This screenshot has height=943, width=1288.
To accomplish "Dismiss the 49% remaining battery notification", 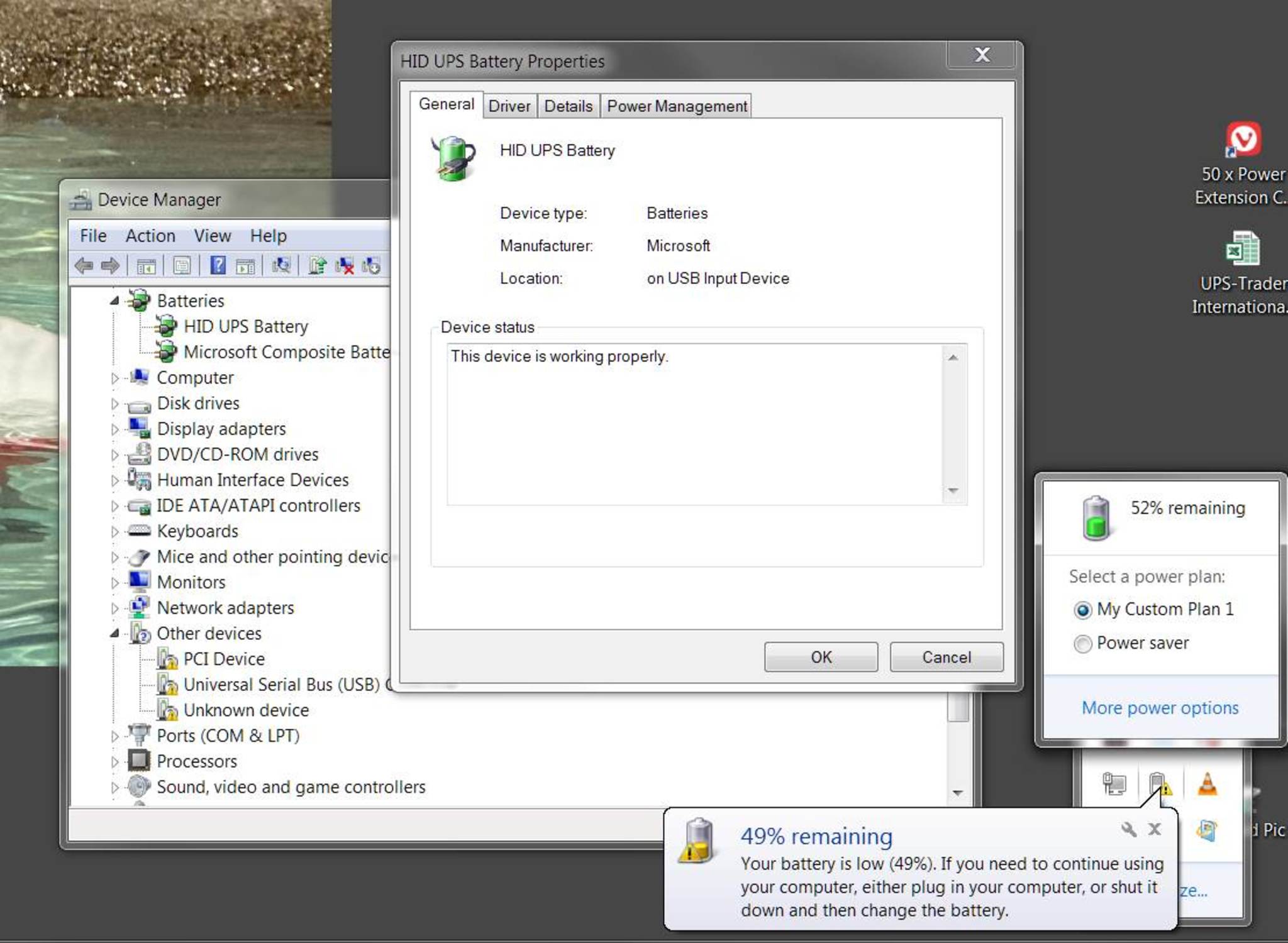I will coord(1155,829).
